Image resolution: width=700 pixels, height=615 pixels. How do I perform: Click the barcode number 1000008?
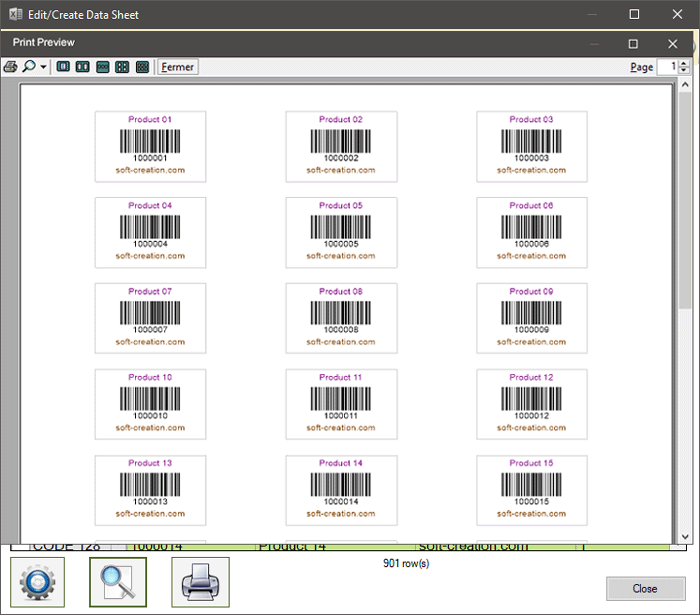(342, 330)
